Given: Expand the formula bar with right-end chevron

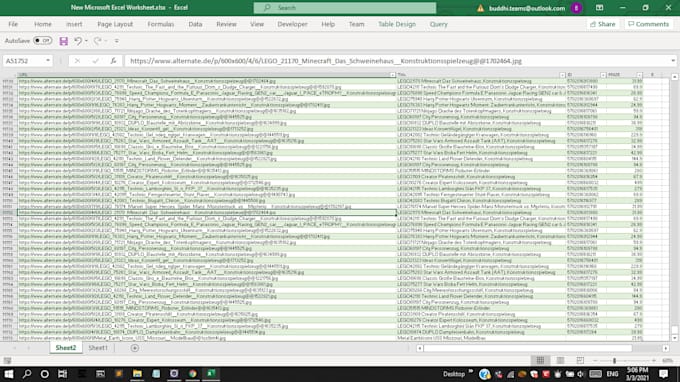Looking at the screenshot, I should coord(673,61).
